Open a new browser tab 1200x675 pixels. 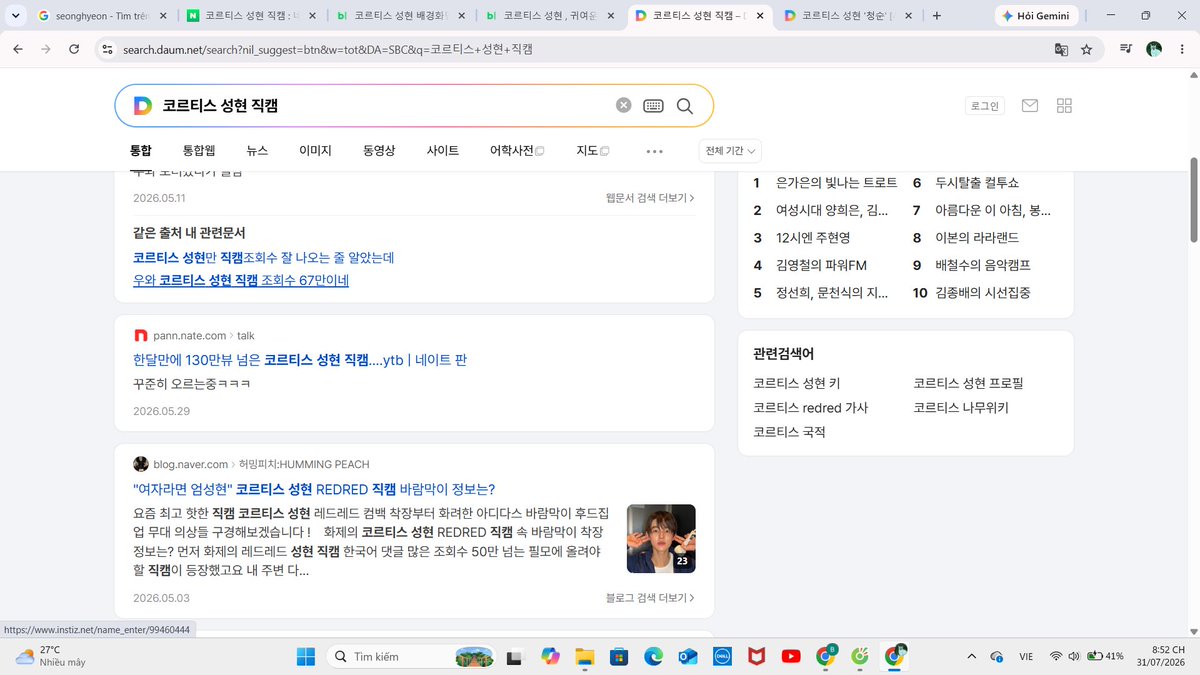click(936, 16)
